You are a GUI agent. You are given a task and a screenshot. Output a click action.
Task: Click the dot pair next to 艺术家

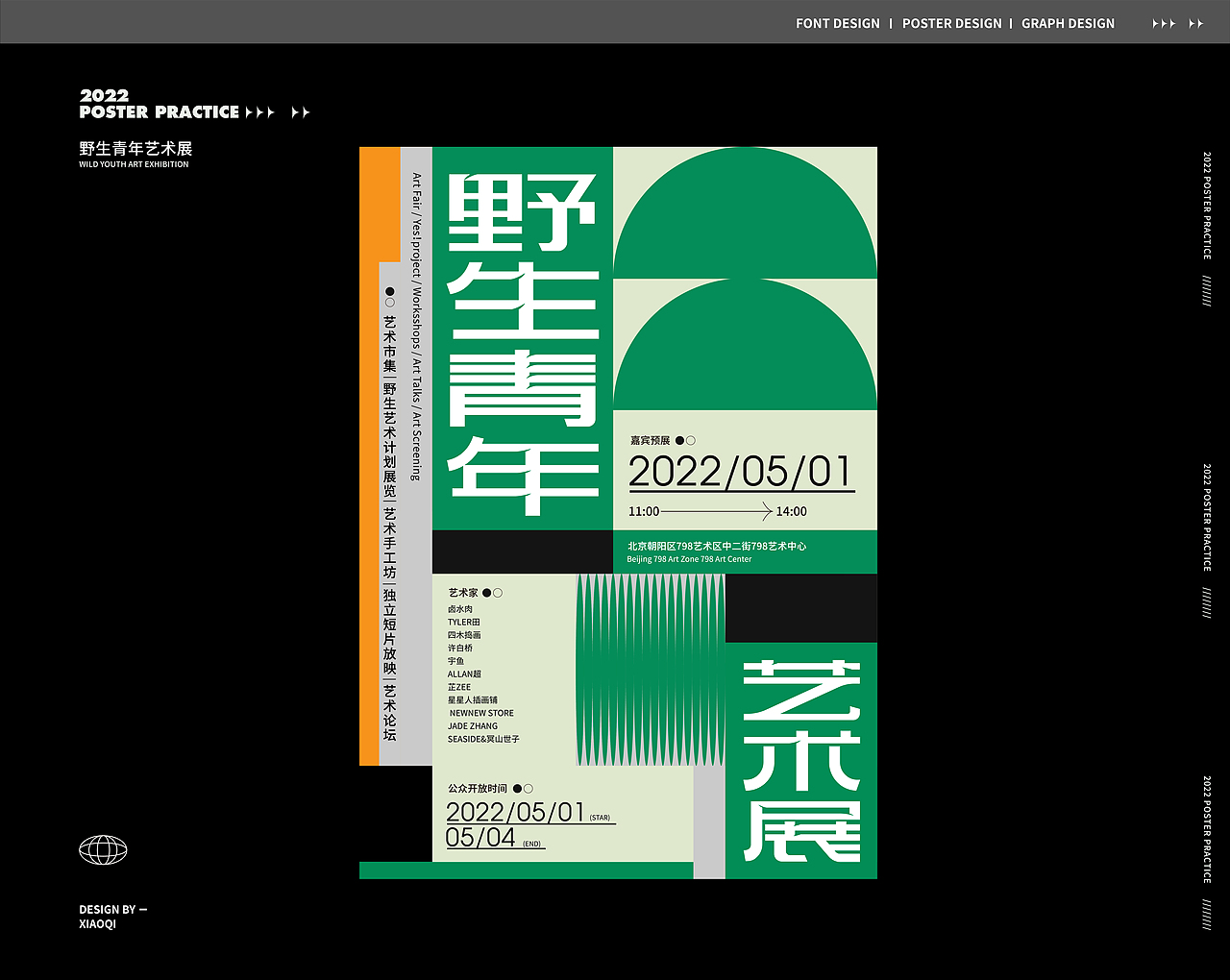[x=492, y=593]
